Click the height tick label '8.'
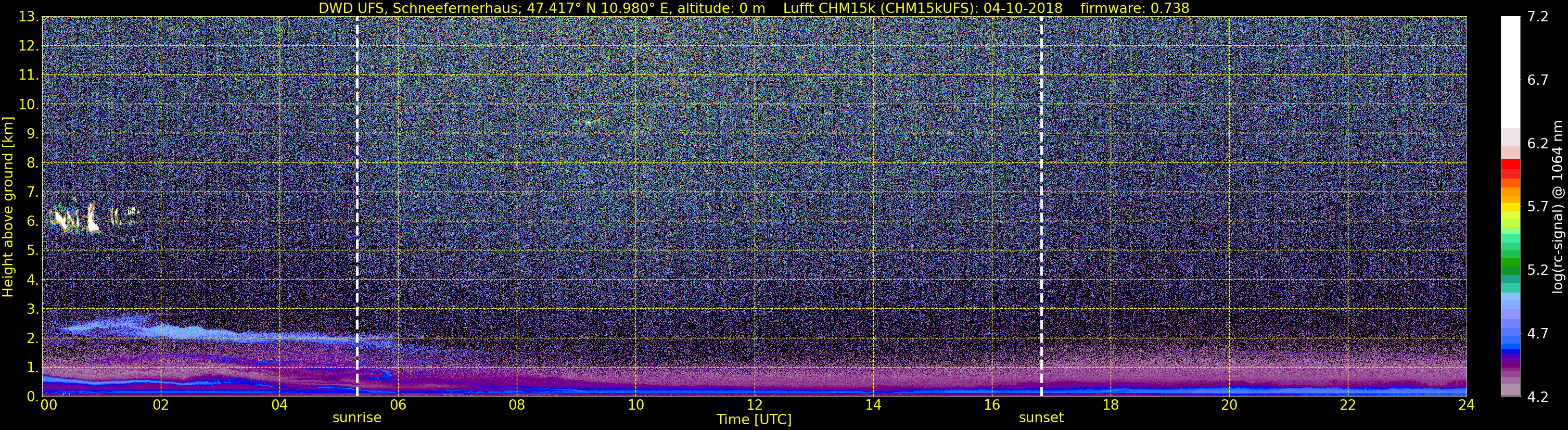This screenshot has width=1568, height=430. [33, 162]
